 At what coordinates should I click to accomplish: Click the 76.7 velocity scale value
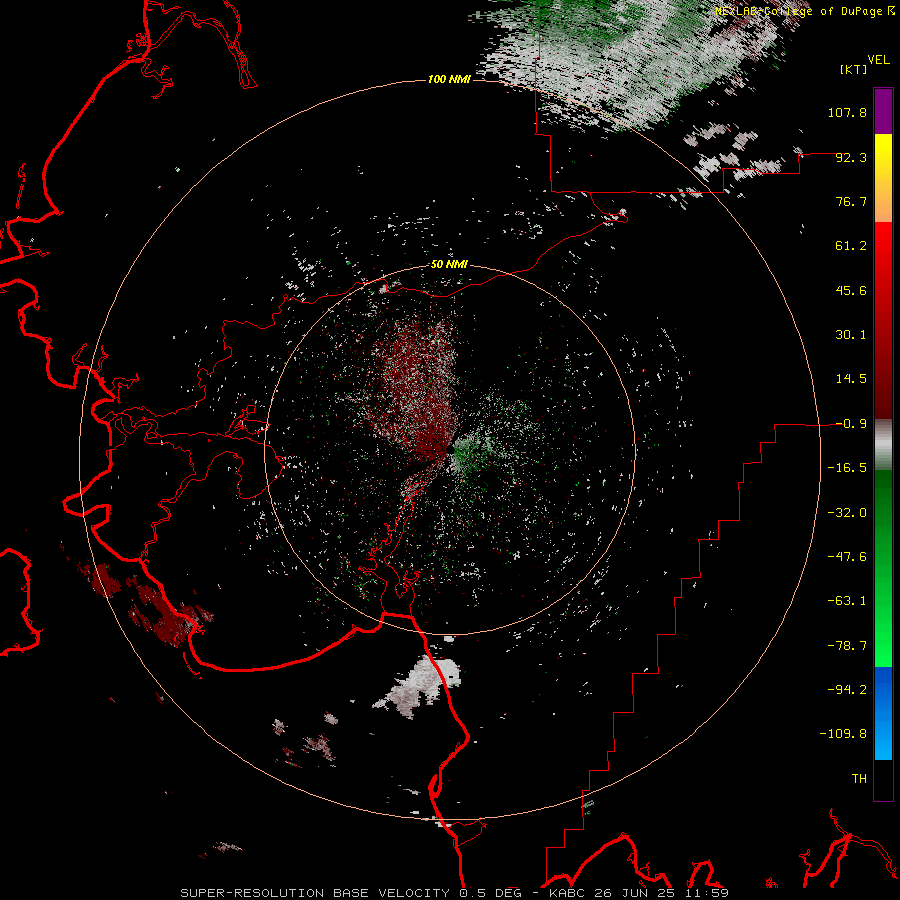tap(851, 201)
